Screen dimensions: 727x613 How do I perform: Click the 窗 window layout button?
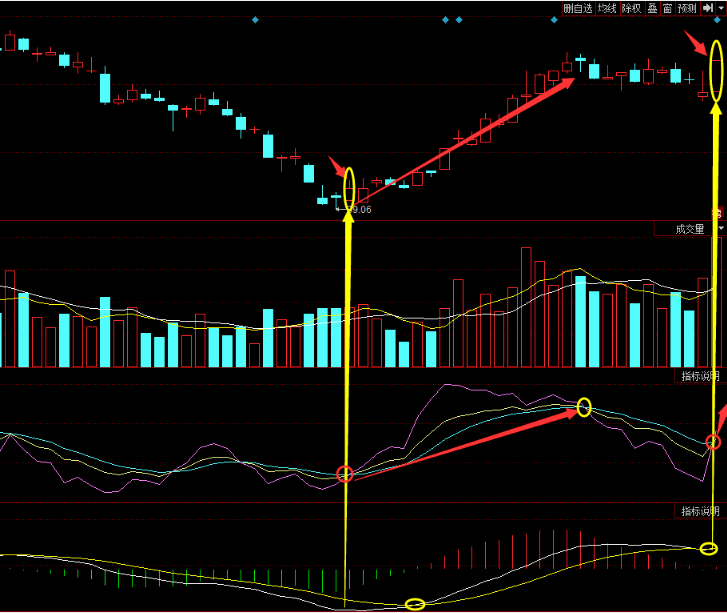[667, 8]
